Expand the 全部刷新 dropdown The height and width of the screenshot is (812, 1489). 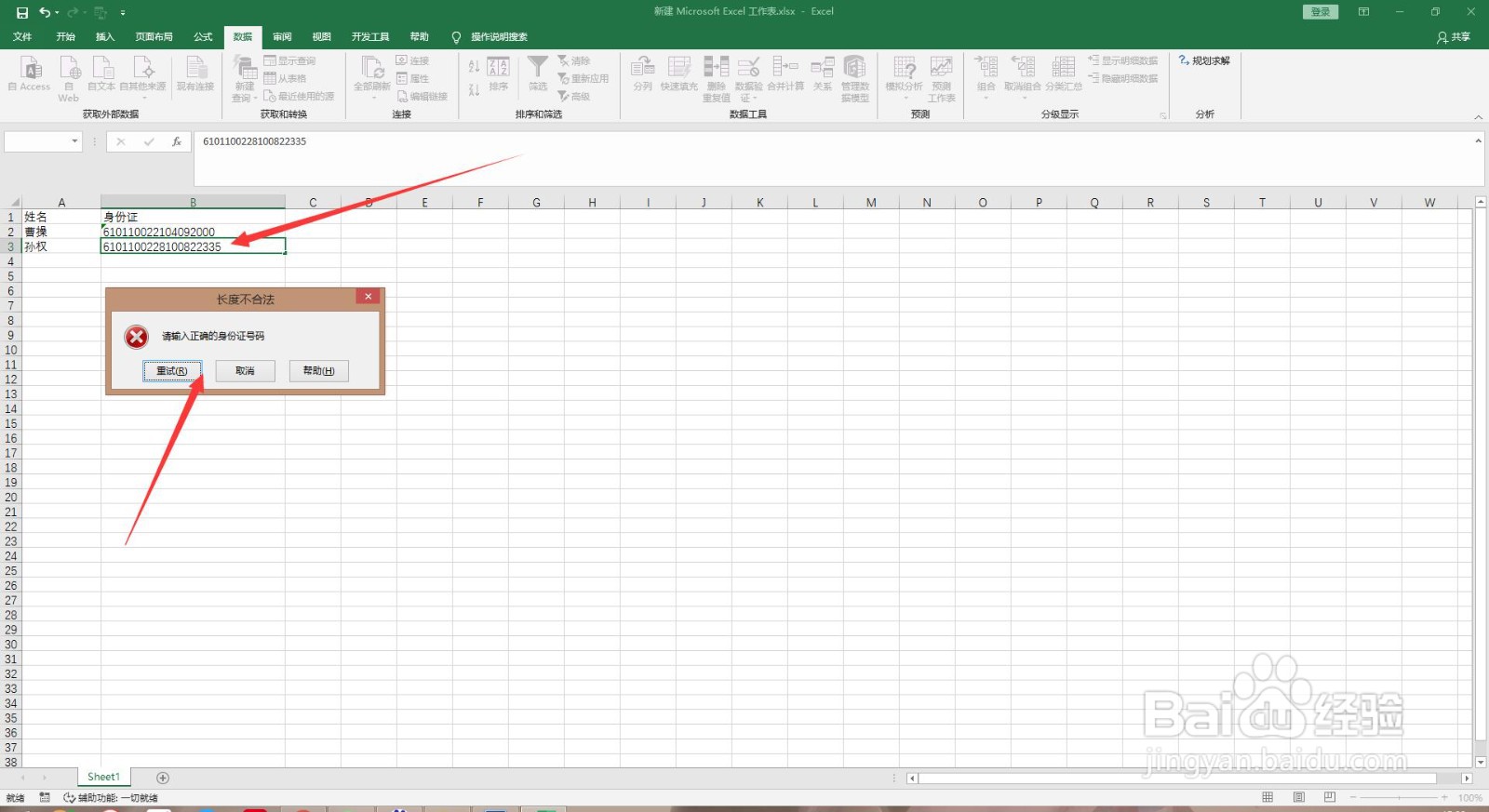[372, 98]
